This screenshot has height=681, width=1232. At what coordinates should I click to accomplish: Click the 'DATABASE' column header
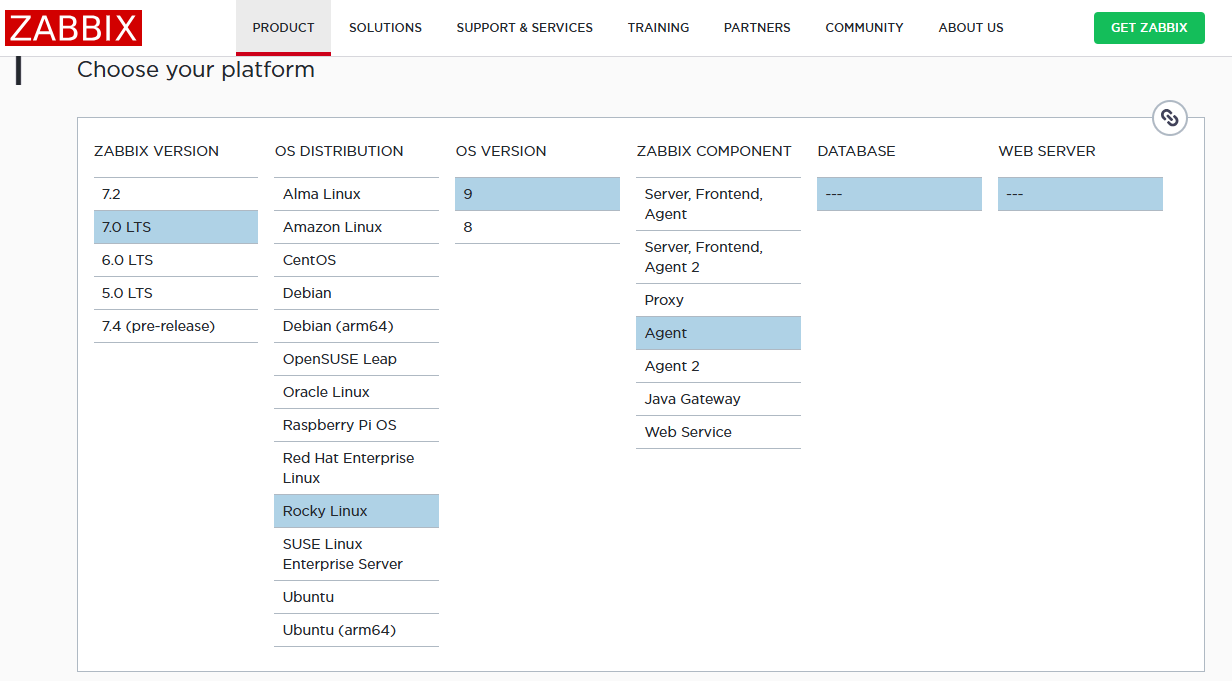coord(857,151)
